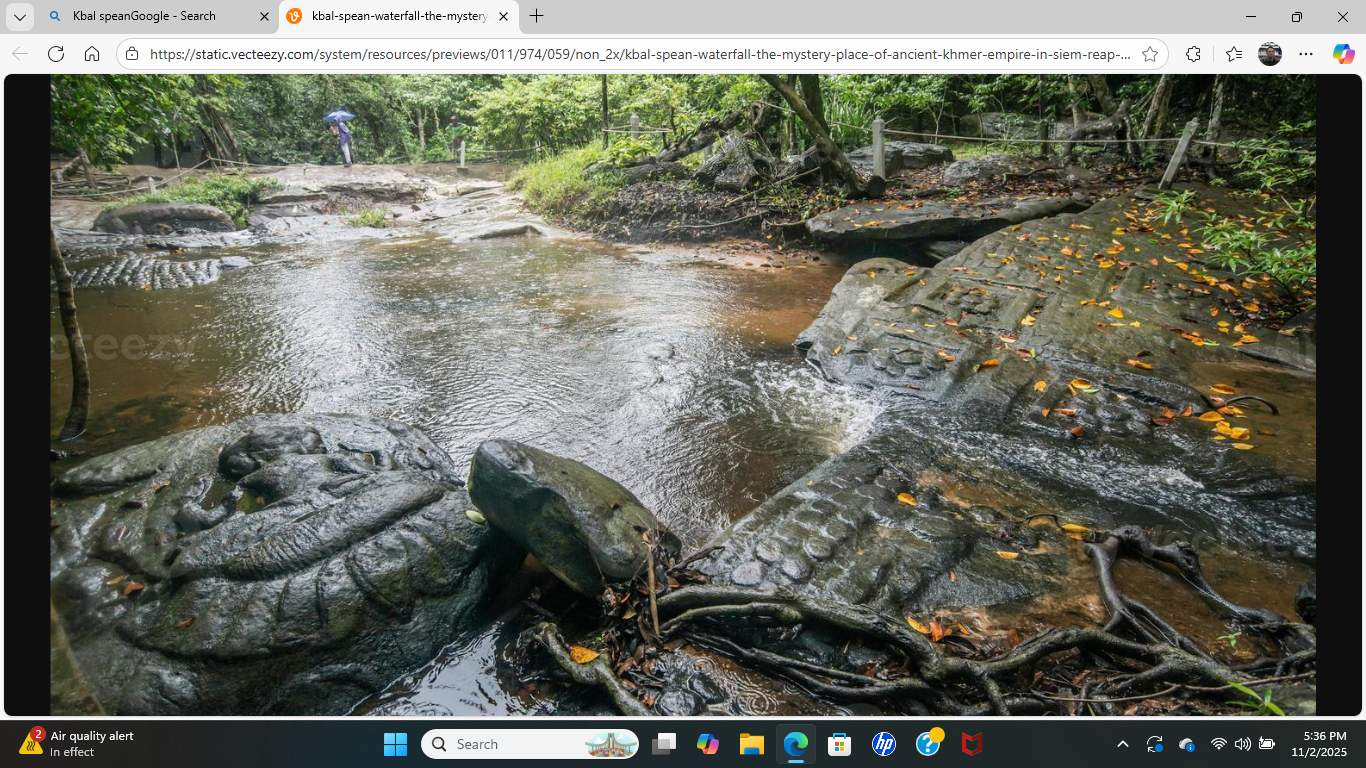Click the Refresh page button
The height and width of the screenshot is (768, 1366).
56,54
